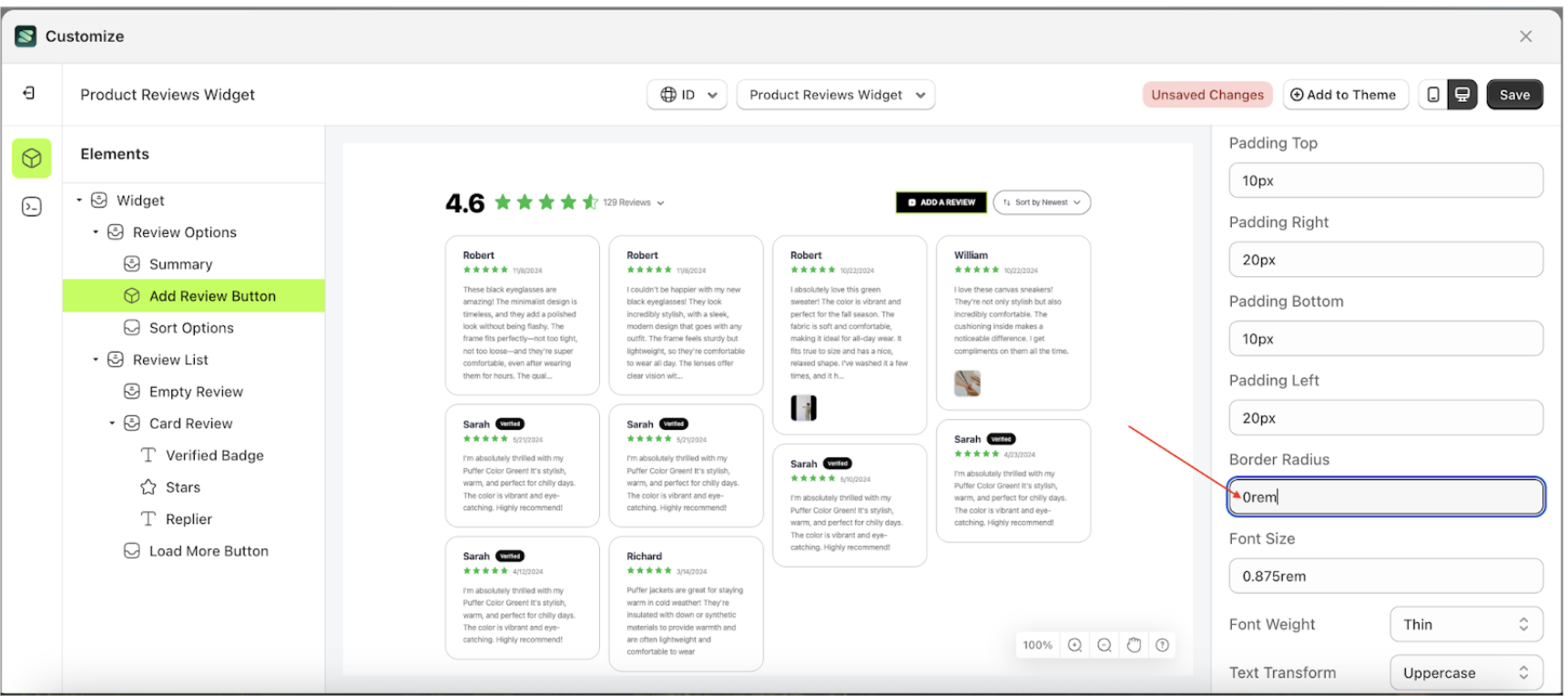The image size is (1568, 696).
Task: Click the Elements panel heading
Action: [115, 154]
